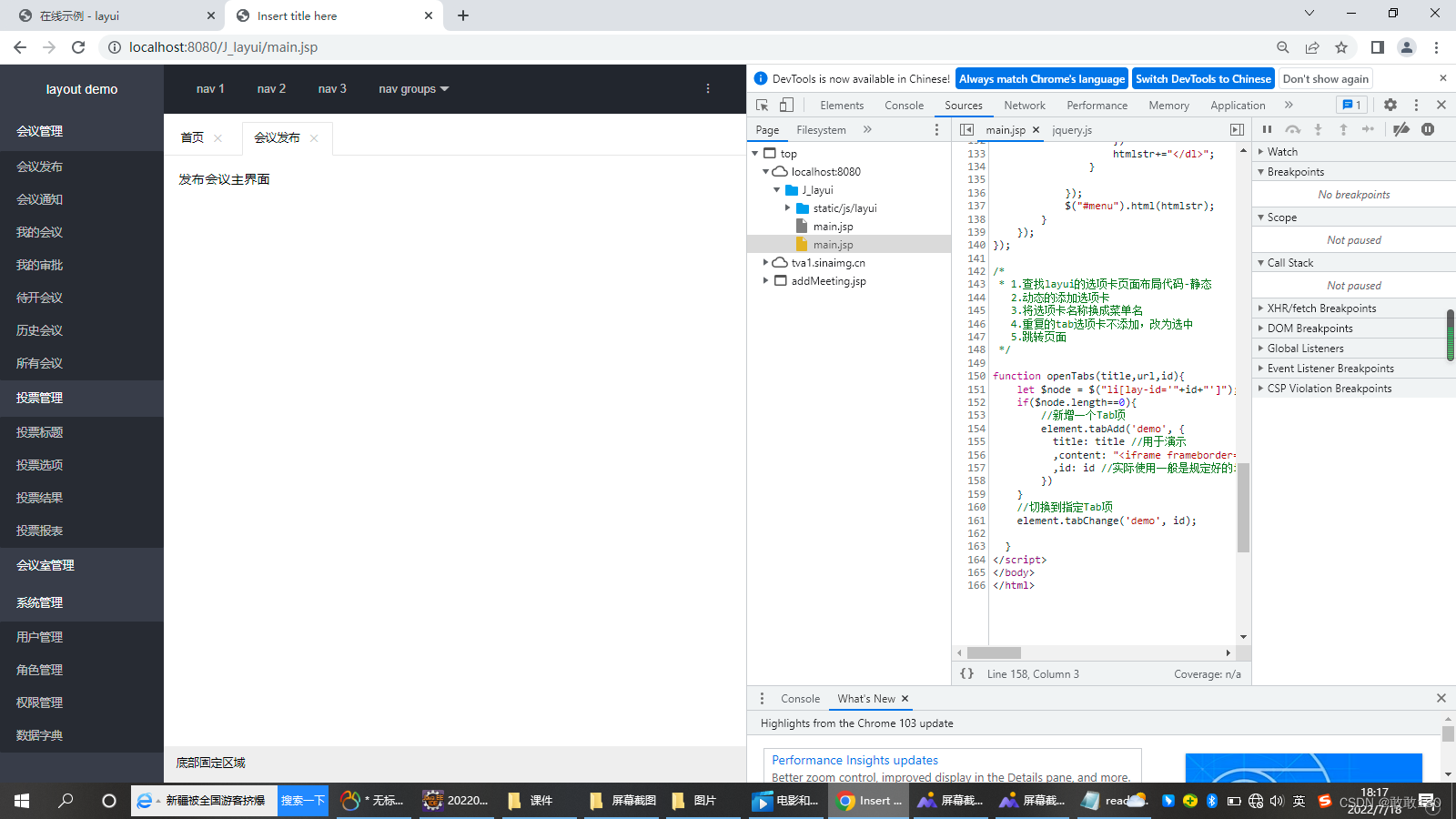Switch to the Filesystem navigator tab
The height and width of the screenshot is (819, 1456).
tap(822, 129)
